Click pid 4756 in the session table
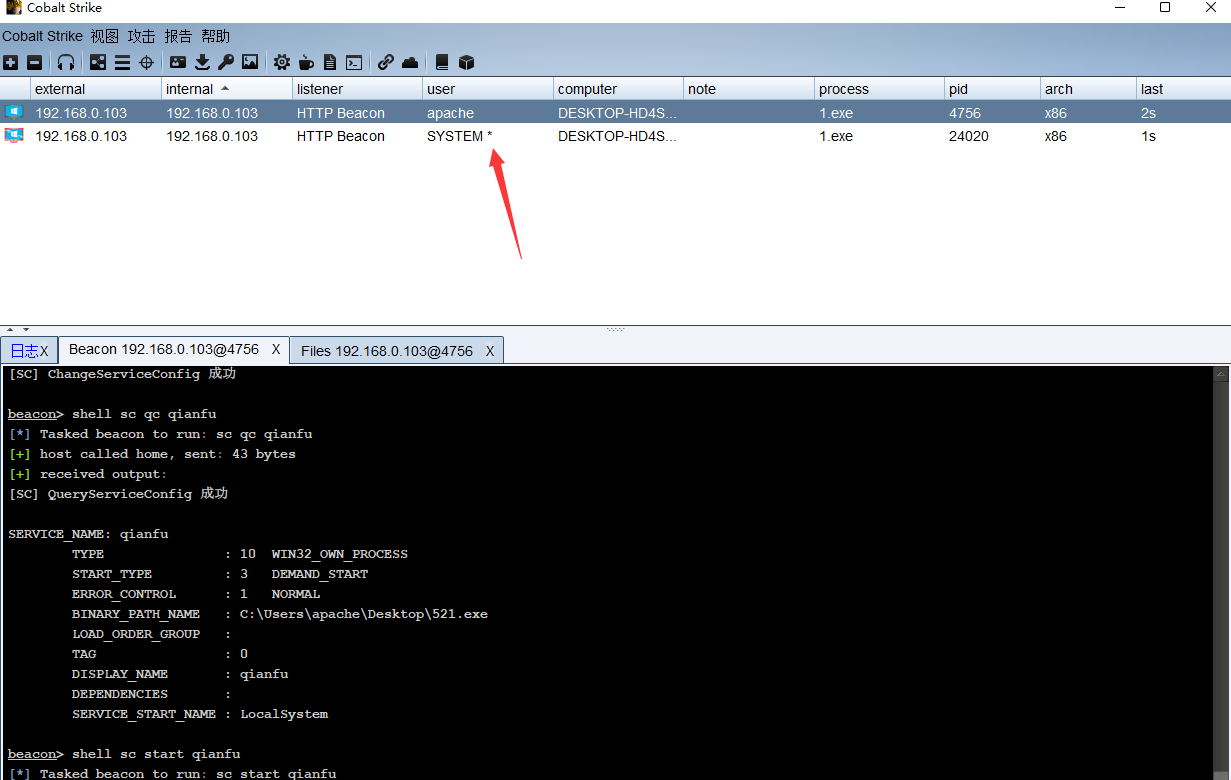1231x780 pixels. tap(965, 113)
